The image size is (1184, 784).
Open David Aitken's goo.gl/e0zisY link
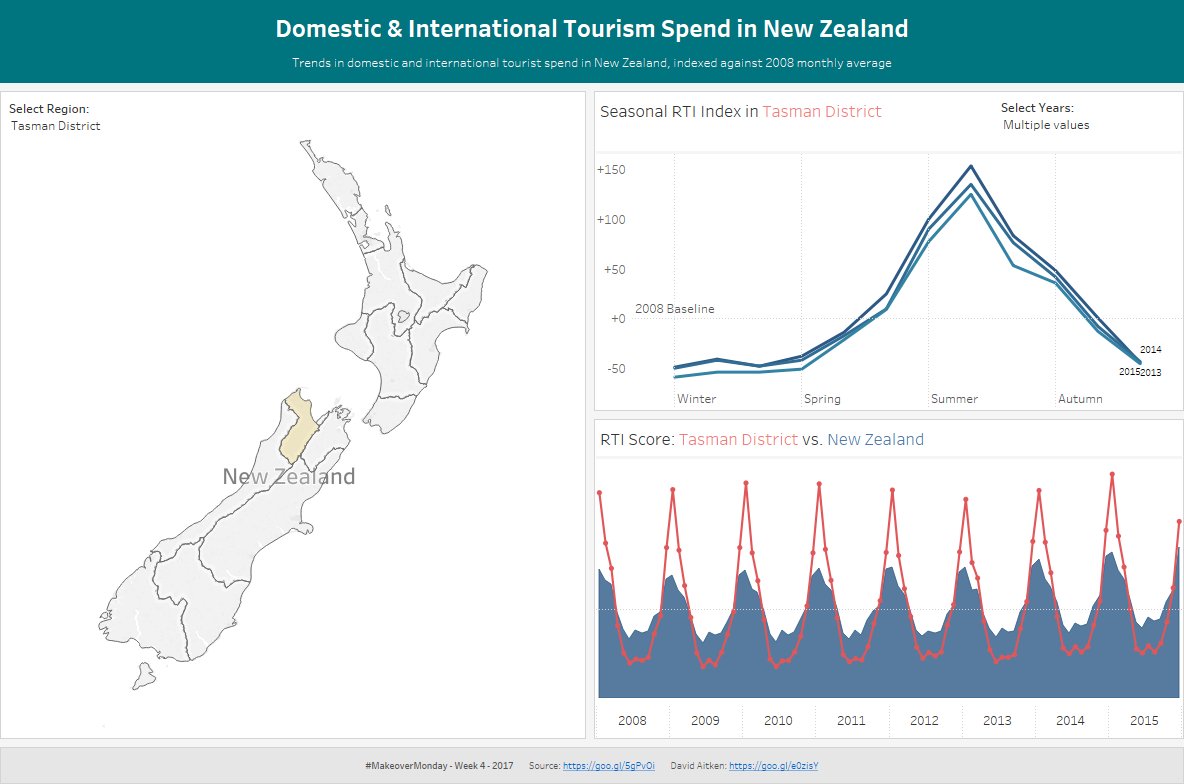point(773,766)
